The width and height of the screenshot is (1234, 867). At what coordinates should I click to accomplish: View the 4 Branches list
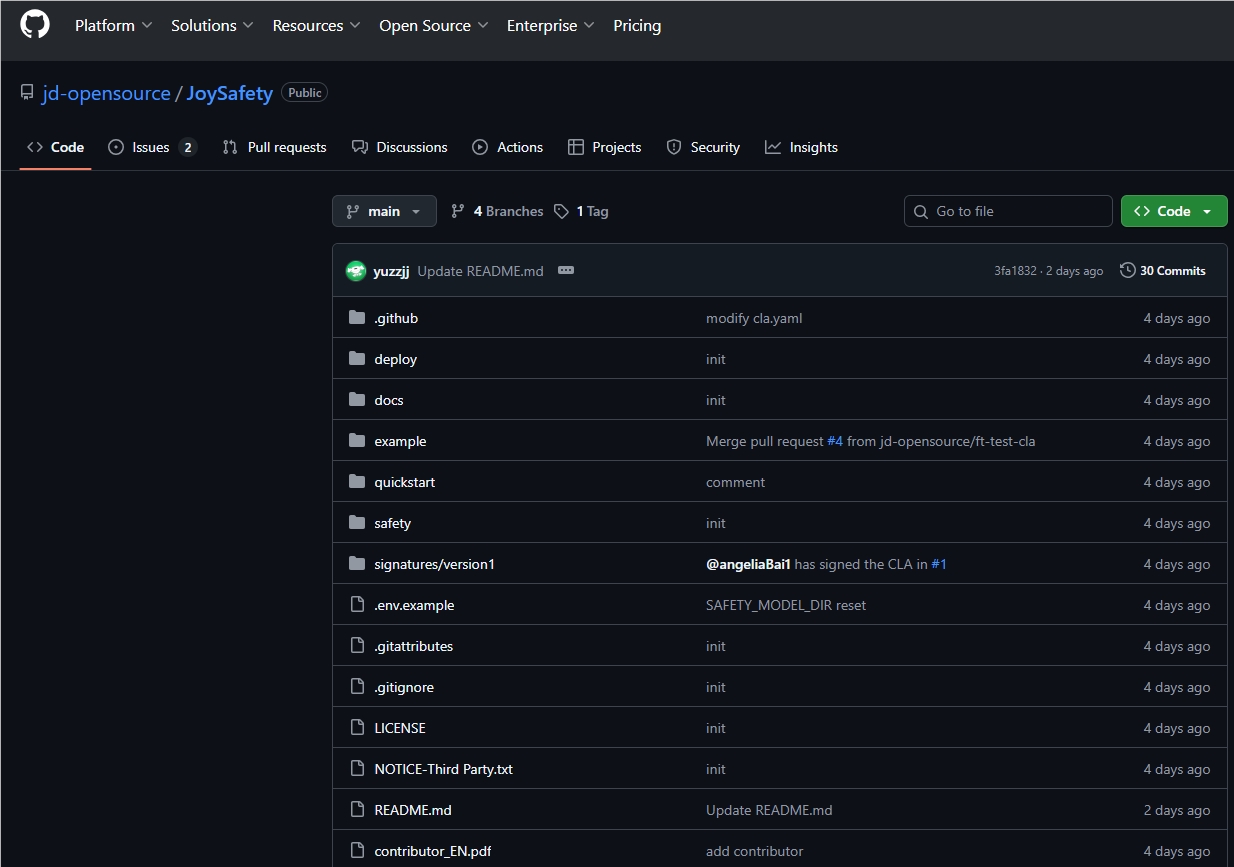click(x=497, y=211)
